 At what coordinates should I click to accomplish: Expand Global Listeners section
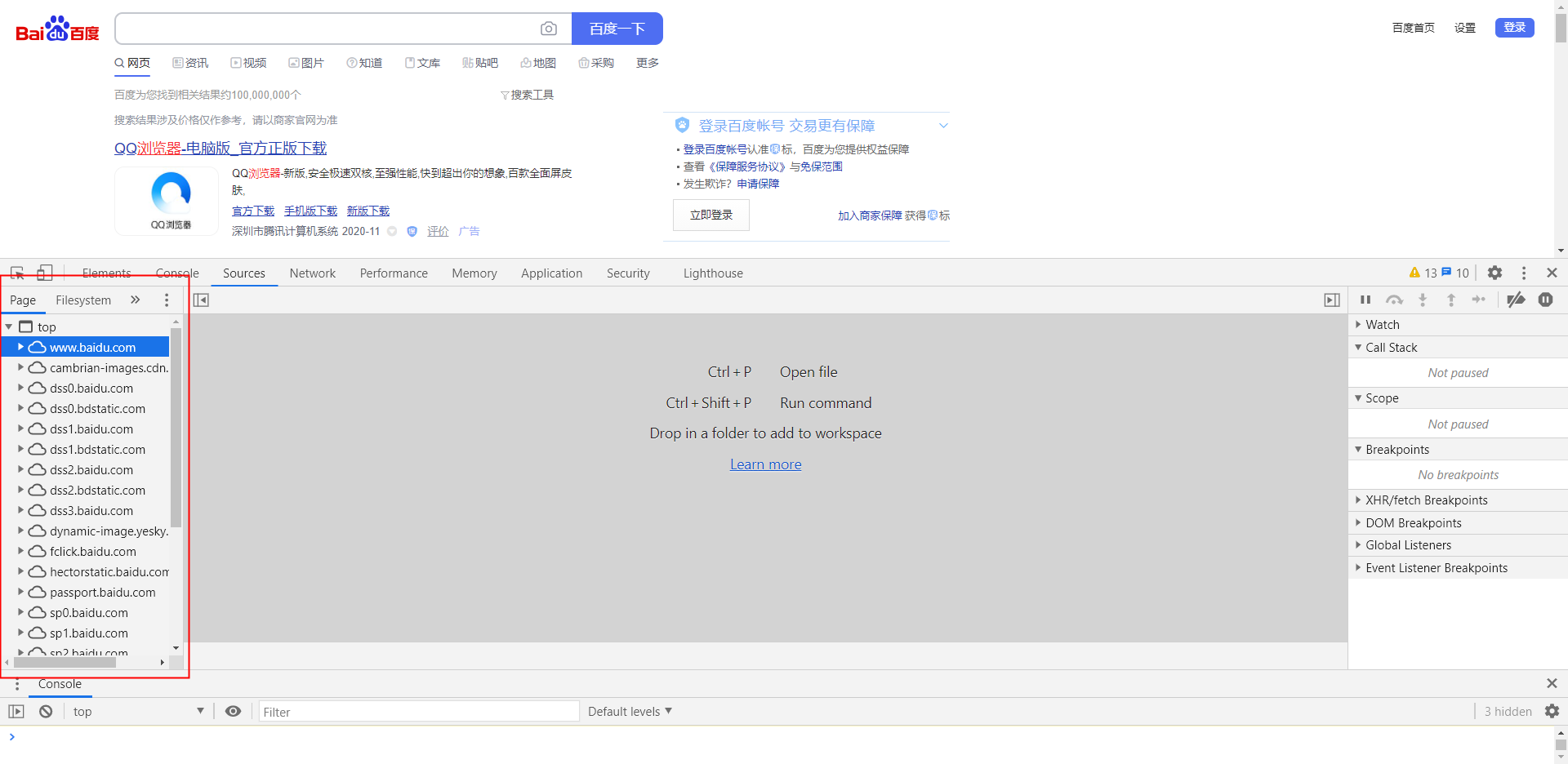1358,545
